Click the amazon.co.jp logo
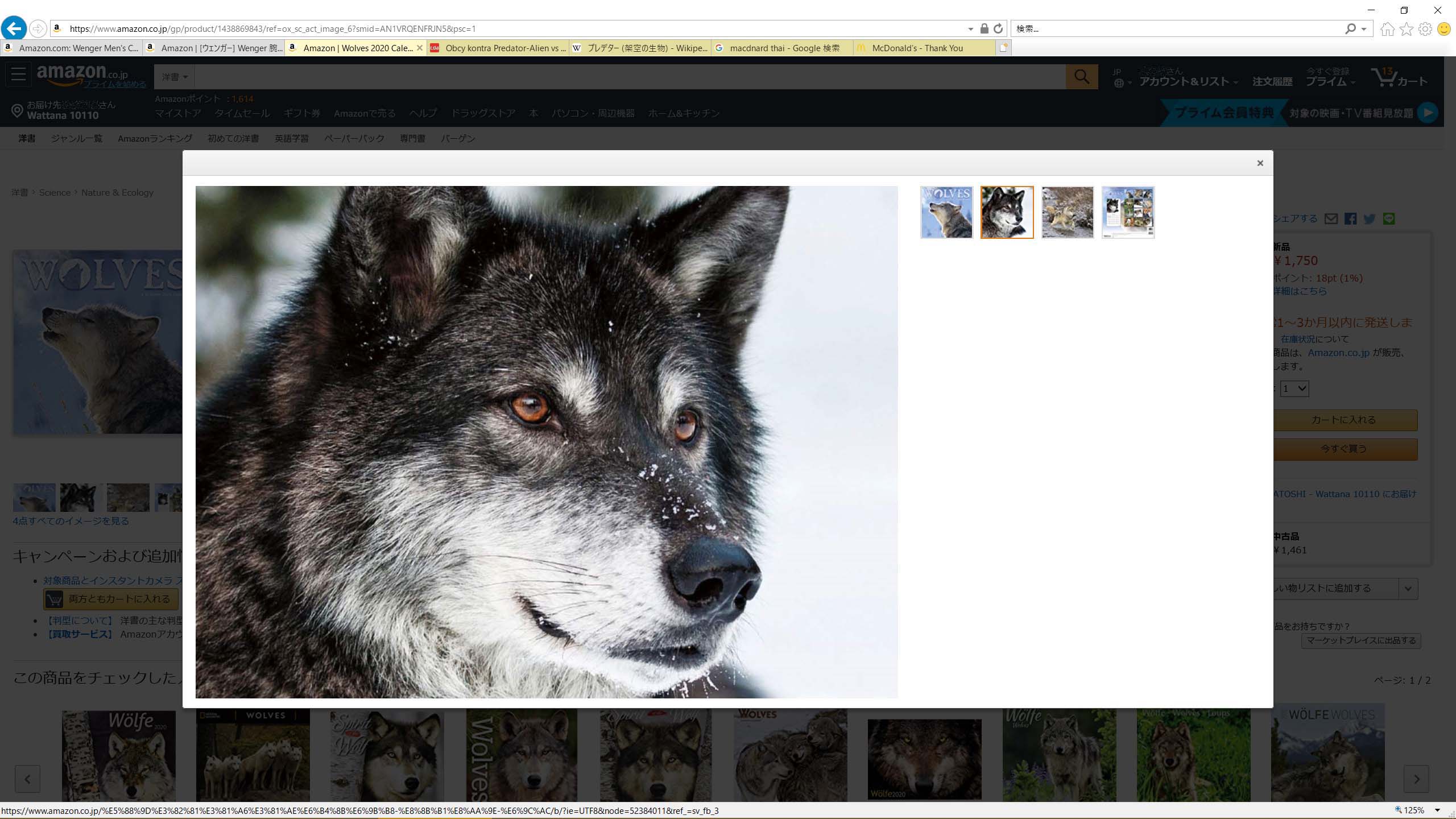The image size is (1456, 819). [x=82, y=75]
